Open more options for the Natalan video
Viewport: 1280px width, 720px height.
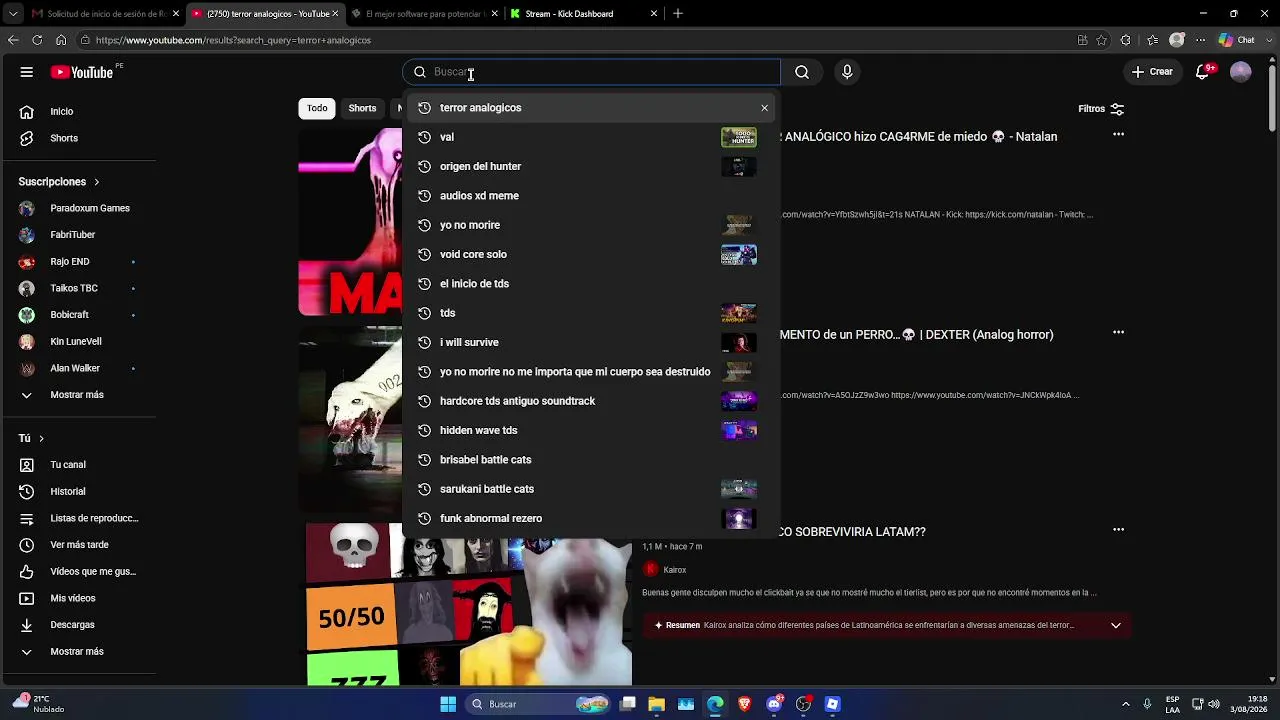coord(1118,134)
